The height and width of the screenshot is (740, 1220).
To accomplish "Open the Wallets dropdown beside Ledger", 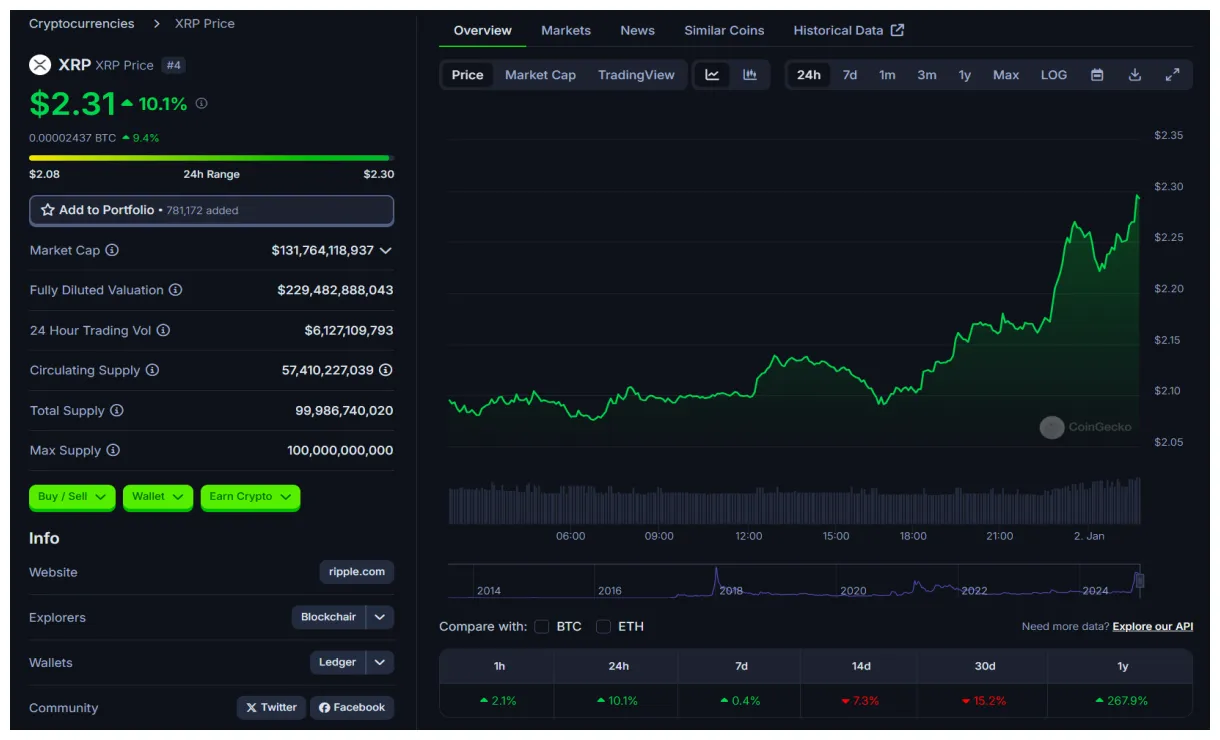I will click(x=379, y=662).
